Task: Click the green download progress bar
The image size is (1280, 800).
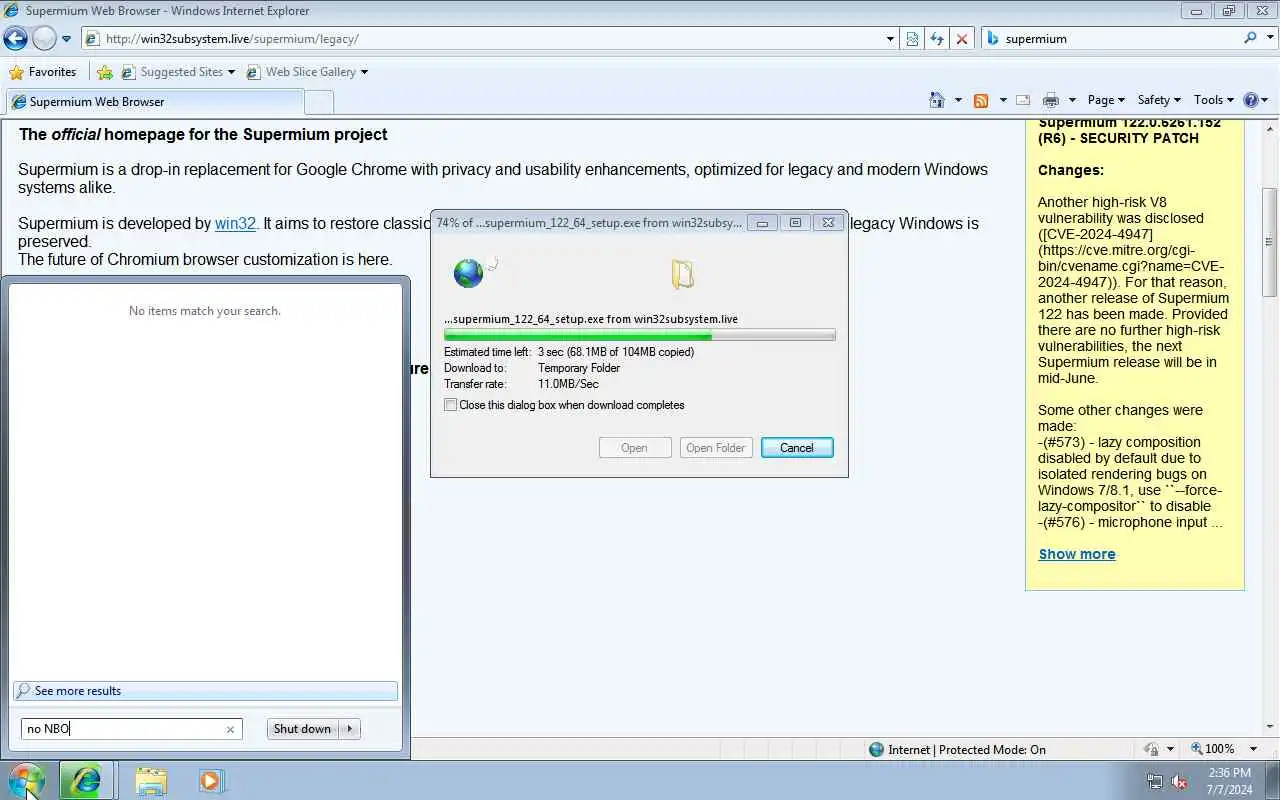Action: coord(640,336)
